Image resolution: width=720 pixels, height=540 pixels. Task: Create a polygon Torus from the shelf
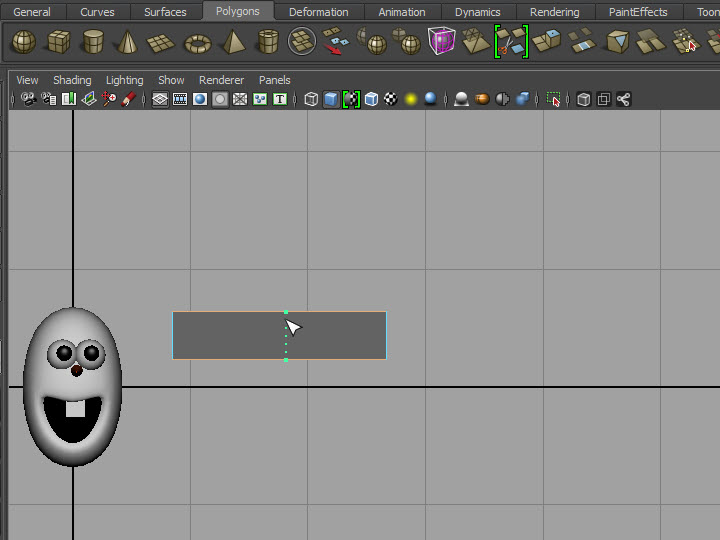[x=198, y=42]
